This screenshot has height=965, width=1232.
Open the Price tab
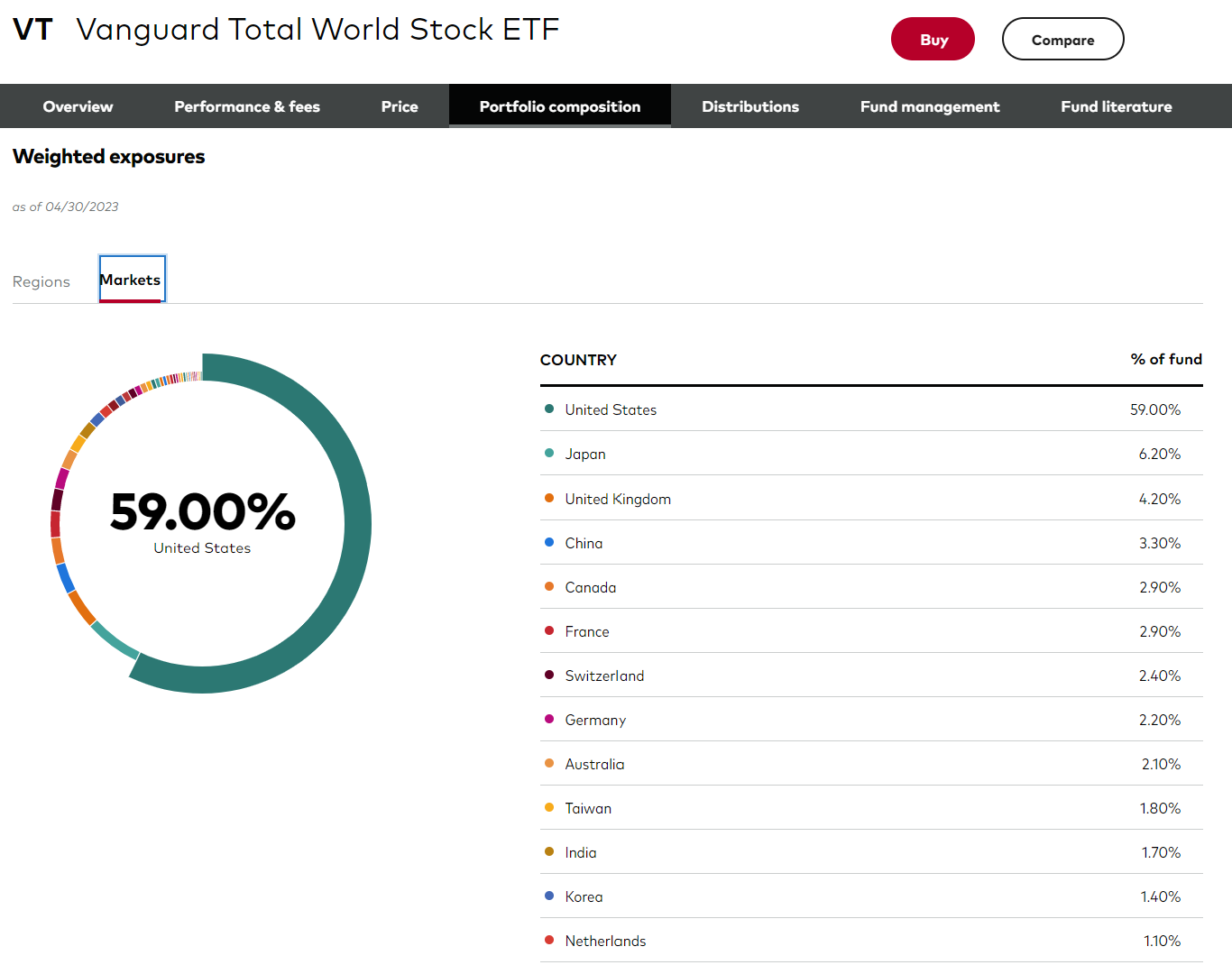[x=400, y=106]
